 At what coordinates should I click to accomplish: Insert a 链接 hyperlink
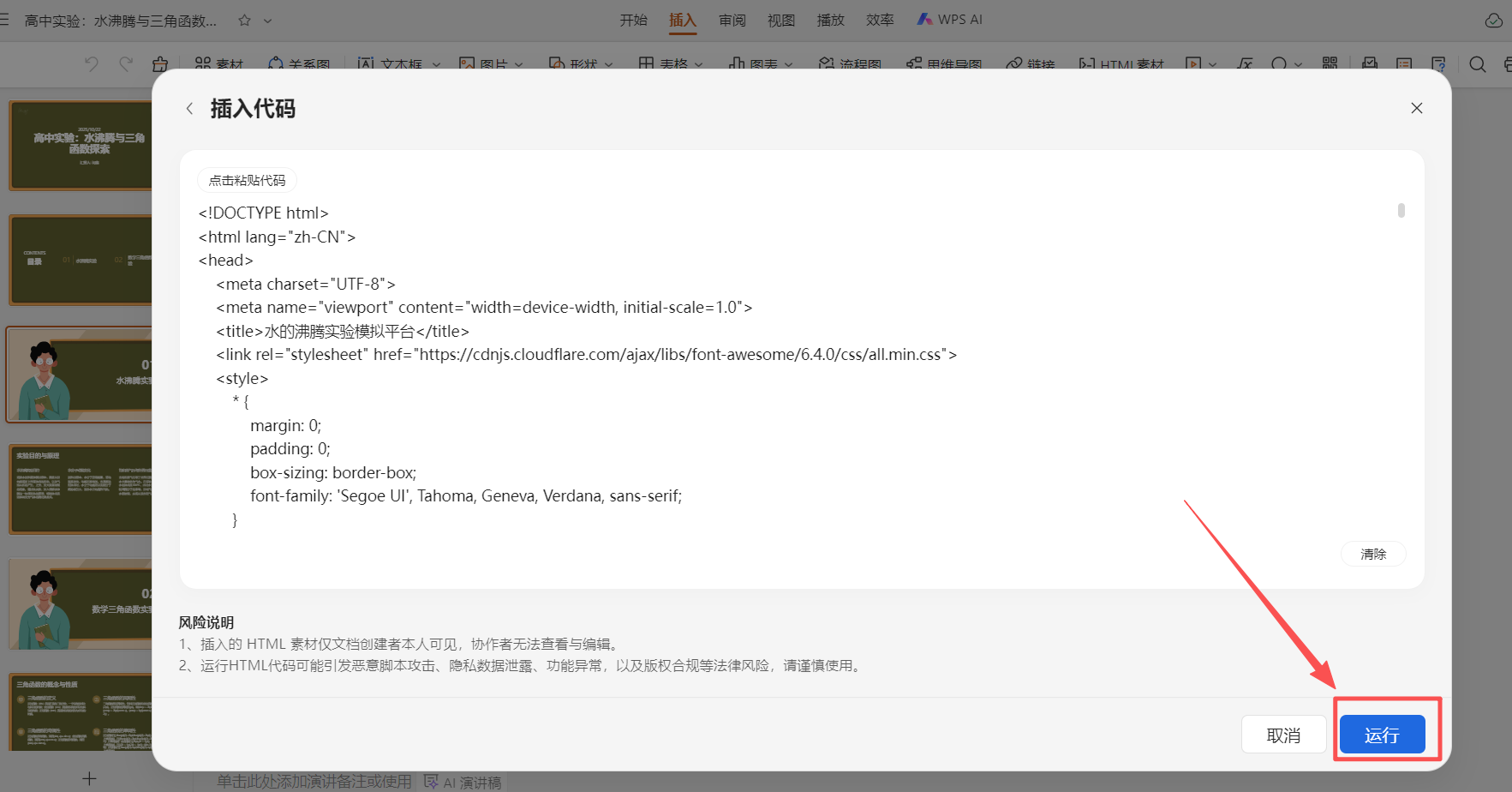[x=1031, y=64]
